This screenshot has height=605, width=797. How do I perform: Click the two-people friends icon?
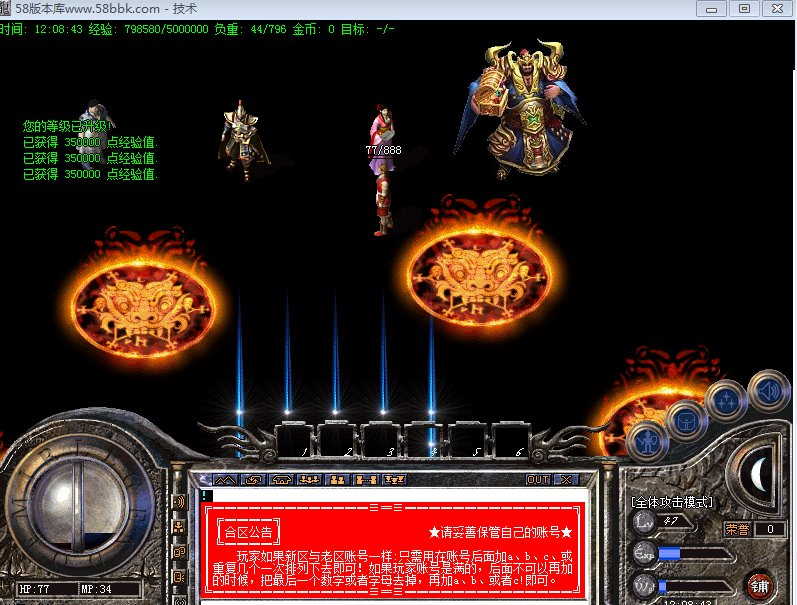pyautogui.click(x=338, y=479)
